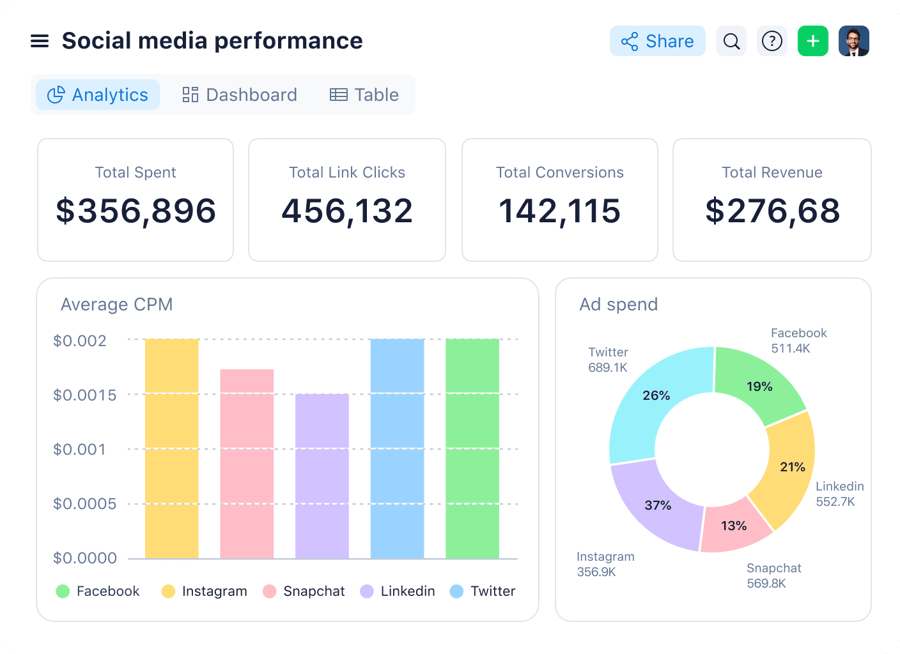Switch to the Analytics tab

coord(98,95)
